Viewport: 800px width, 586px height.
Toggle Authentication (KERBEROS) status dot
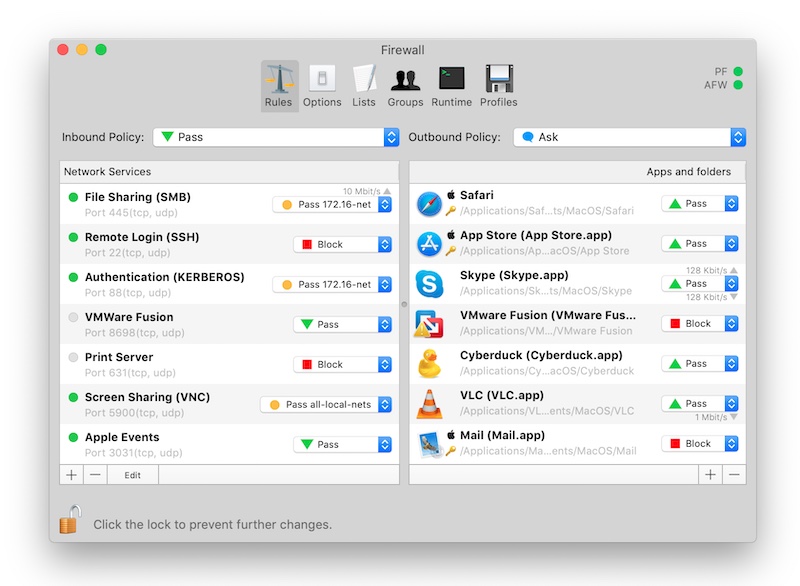coord(73,277)
